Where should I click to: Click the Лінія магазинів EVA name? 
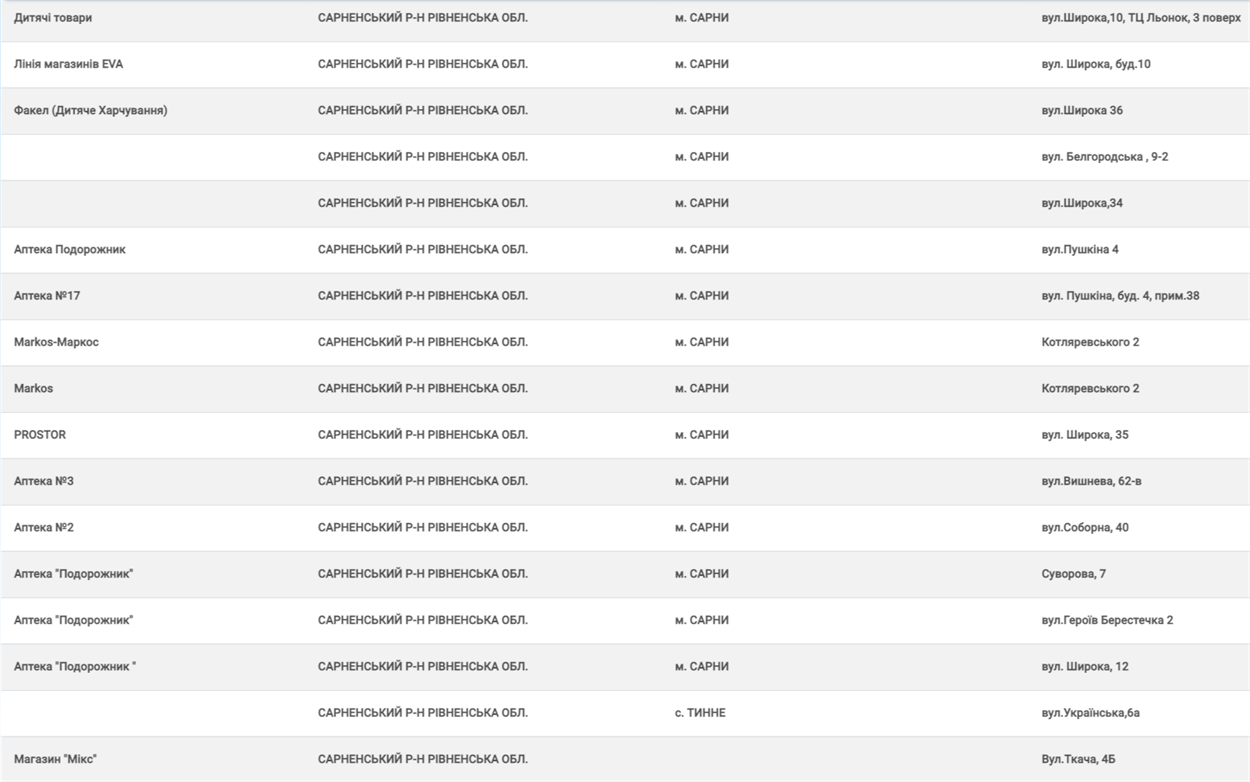(68, 64)
